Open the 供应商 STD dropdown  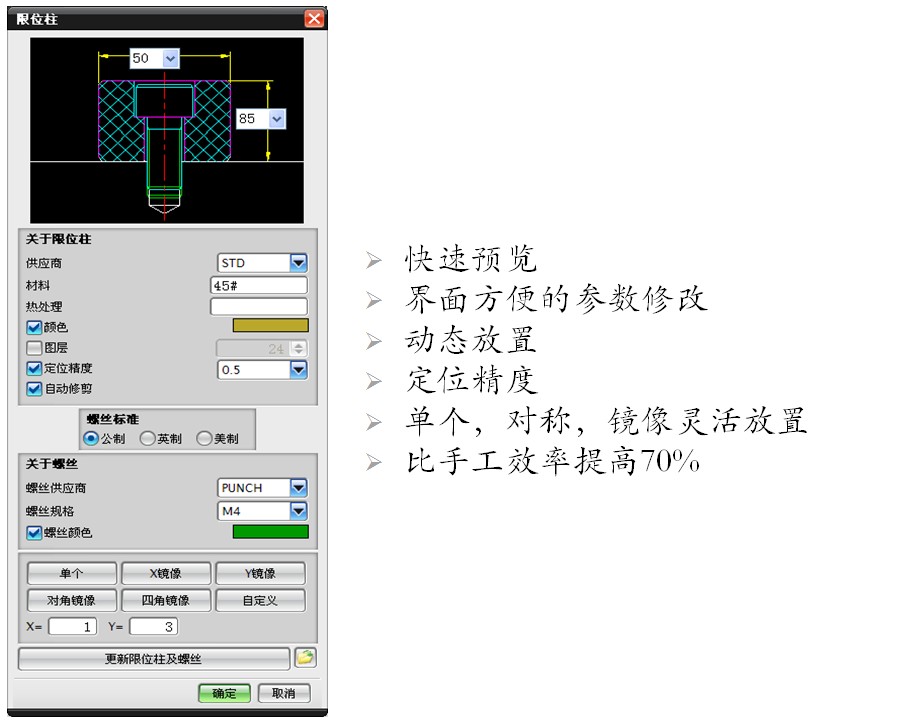point(298,263)
